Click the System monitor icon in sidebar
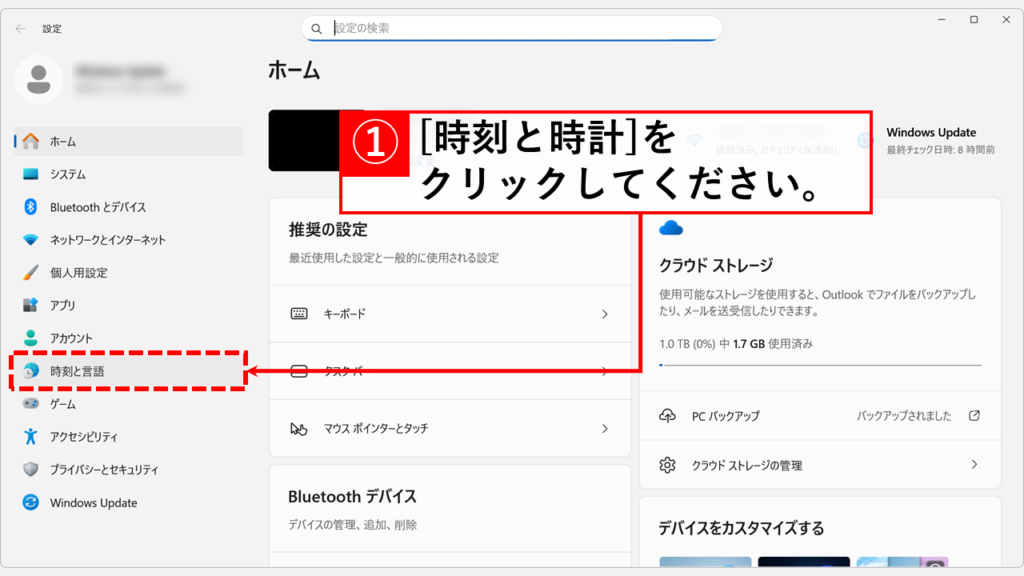Viewport: 1024px width, 576px height. tap(31, 174)
